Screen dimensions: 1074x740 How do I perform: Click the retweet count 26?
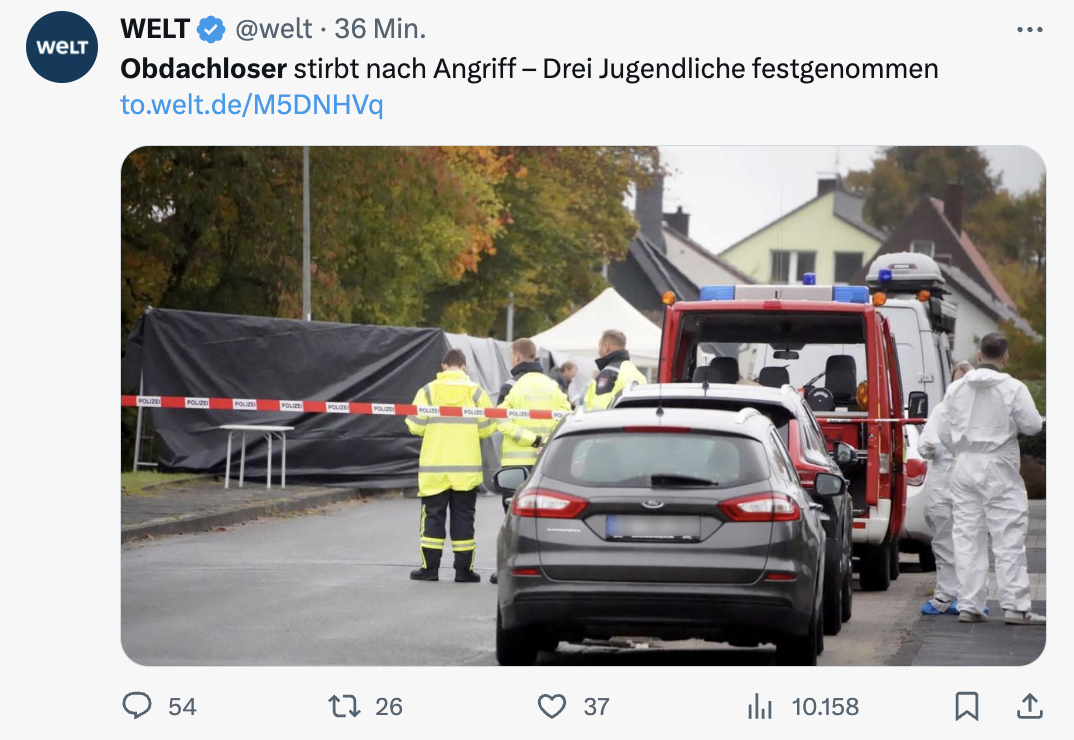click(389, 707)
